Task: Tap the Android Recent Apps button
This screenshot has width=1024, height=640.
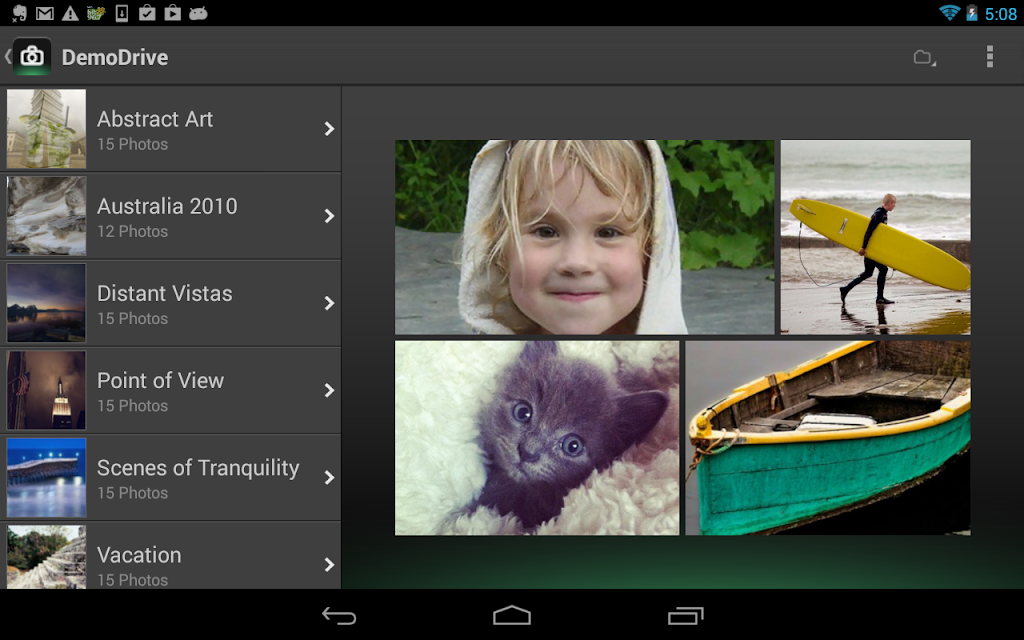Action: [x=685, y=615]
